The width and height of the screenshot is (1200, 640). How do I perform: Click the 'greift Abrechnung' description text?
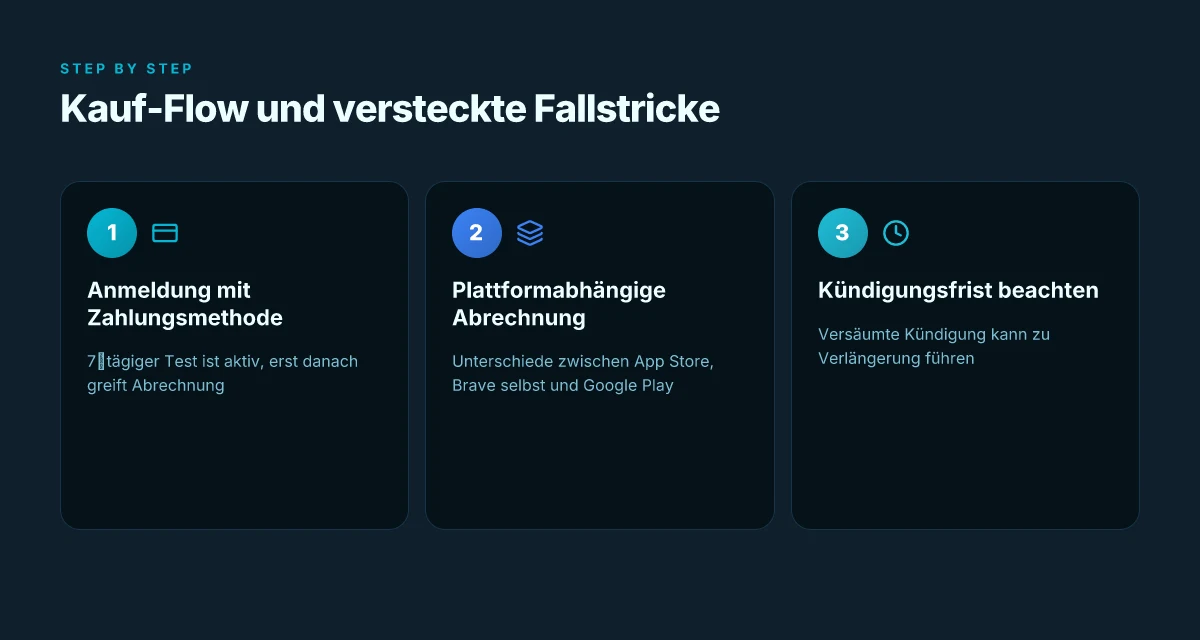point(156,385)
